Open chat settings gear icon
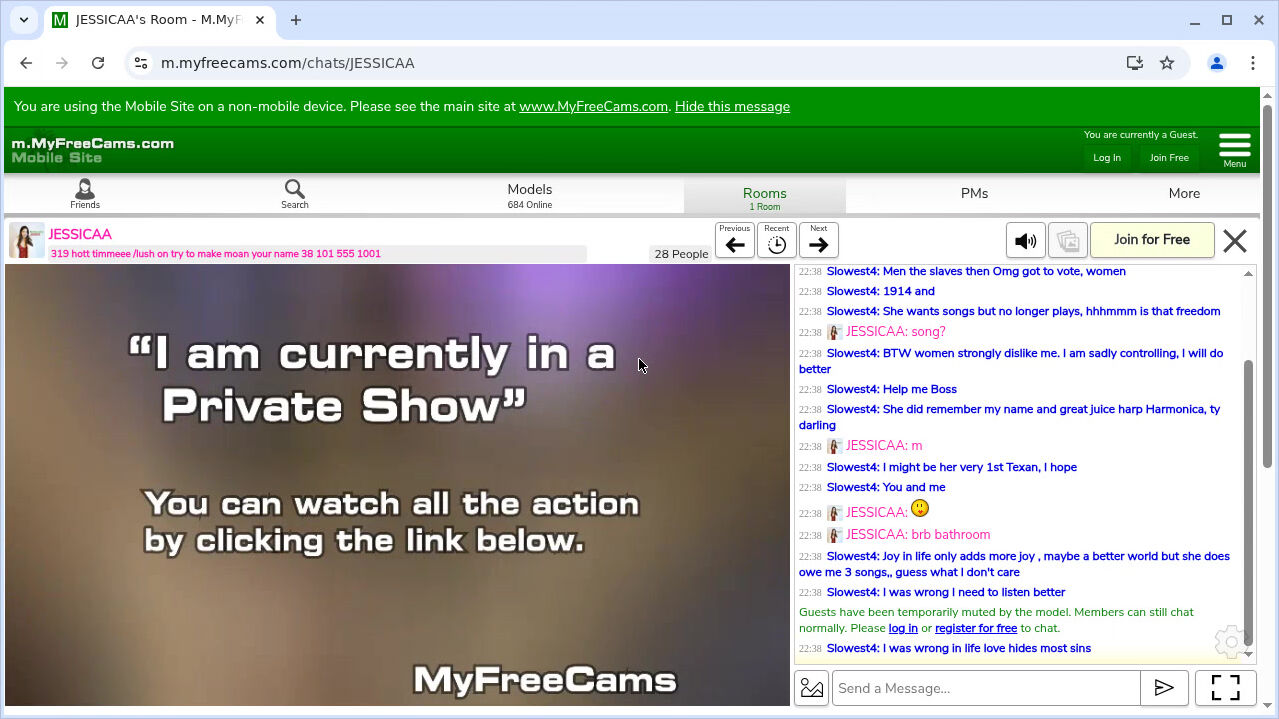Viewport: 1279px width, 719px height. [x=1229, y=641]
